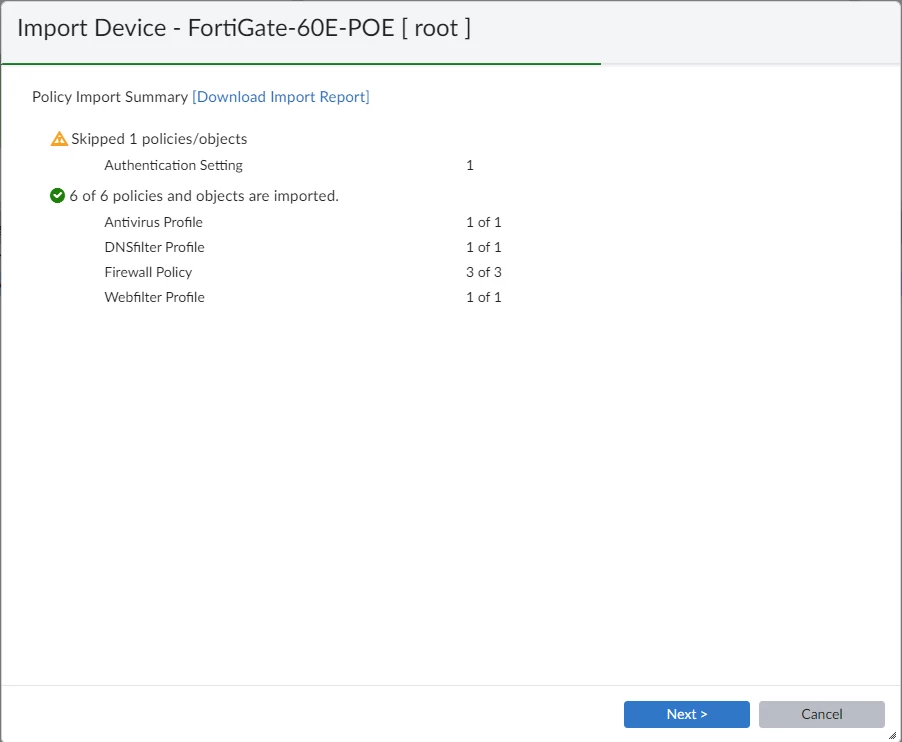This screenshot has height=742, width=902.
Task: Select the 'Webfilter Profile' row label
Action: pyautogui.click(x=155, y=297)
